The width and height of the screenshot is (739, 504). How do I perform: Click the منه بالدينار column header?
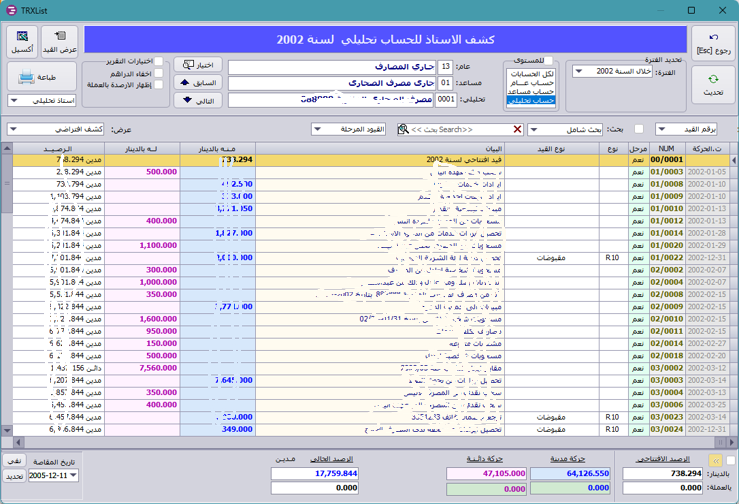click(217, 149)
